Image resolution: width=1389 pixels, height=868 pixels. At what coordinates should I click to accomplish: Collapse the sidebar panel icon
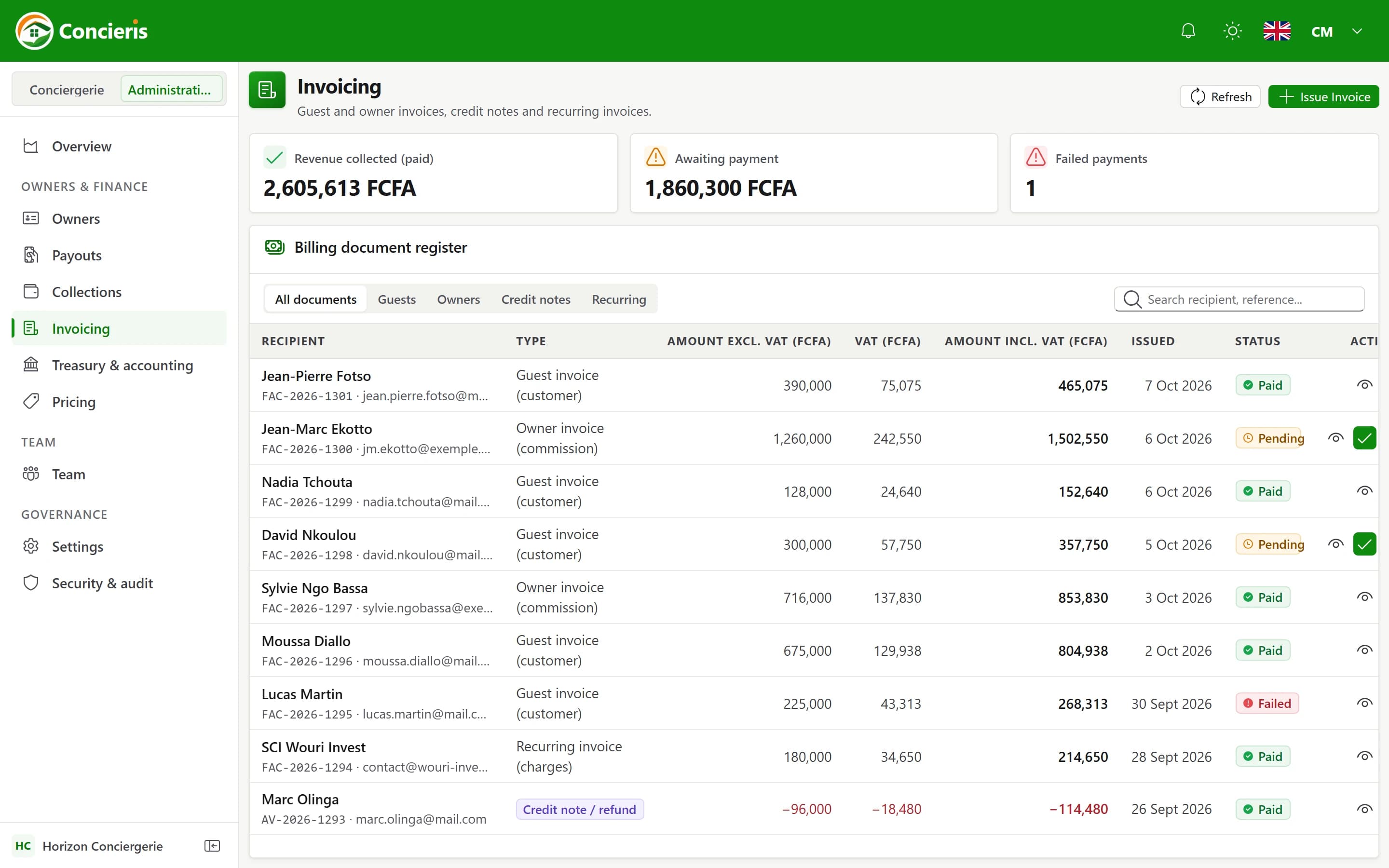212,846
